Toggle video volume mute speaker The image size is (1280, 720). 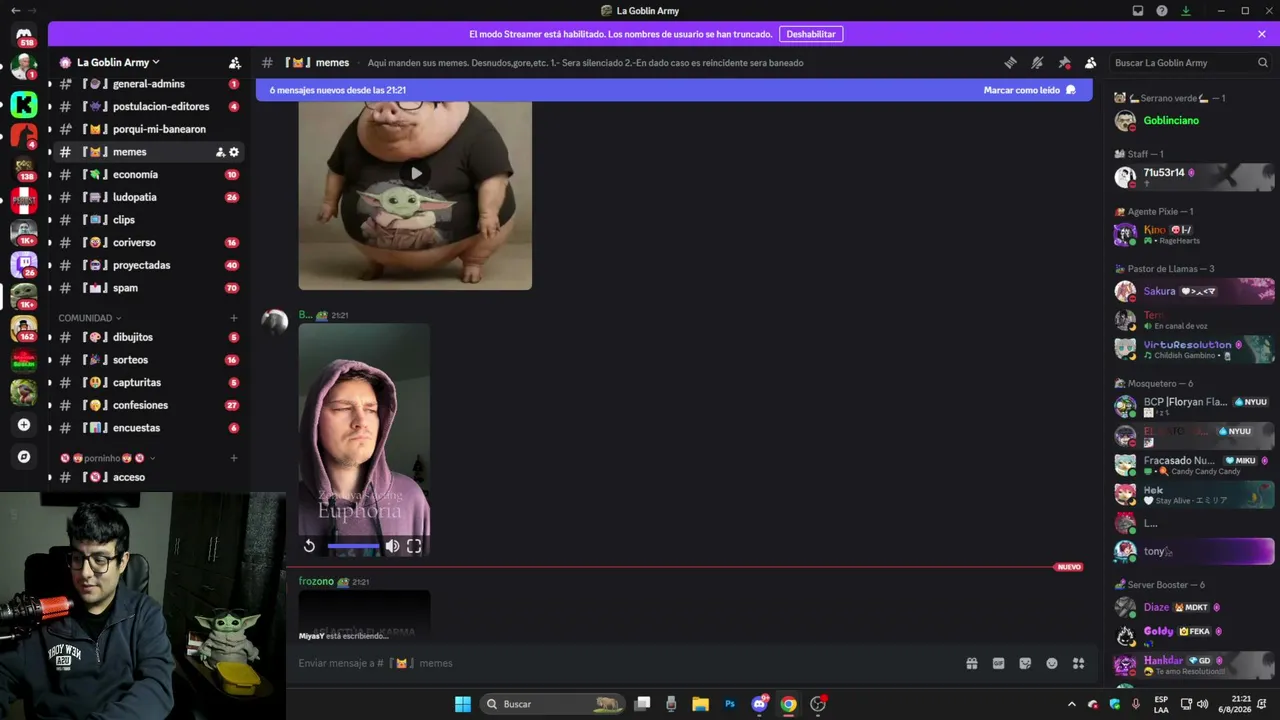click(x=392, y=546)
